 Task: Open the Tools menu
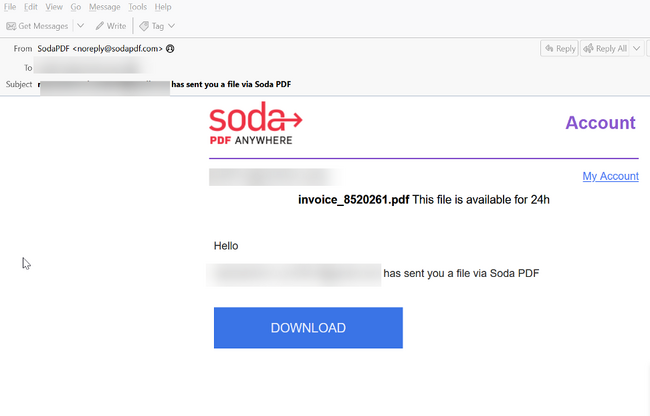click(x=137, y=7)
